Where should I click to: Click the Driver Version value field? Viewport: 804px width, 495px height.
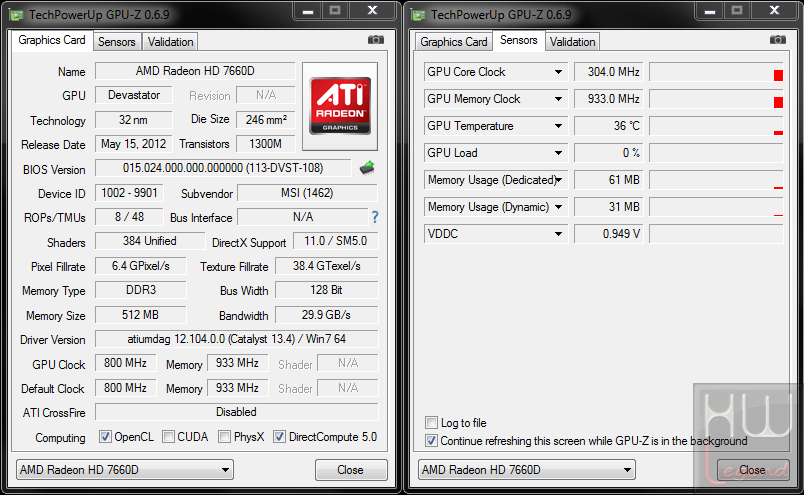pos(237,339)
